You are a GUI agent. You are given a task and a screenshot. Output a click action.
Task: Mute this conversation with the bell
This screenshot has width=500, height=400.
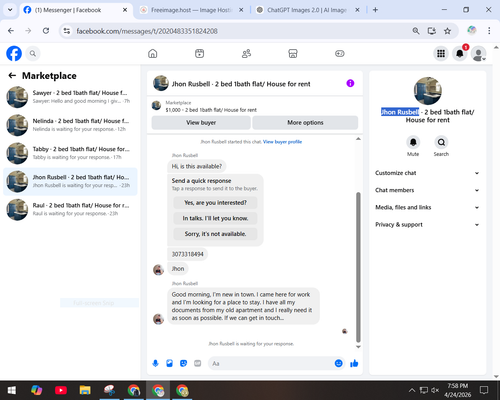[x=413, y=142]
